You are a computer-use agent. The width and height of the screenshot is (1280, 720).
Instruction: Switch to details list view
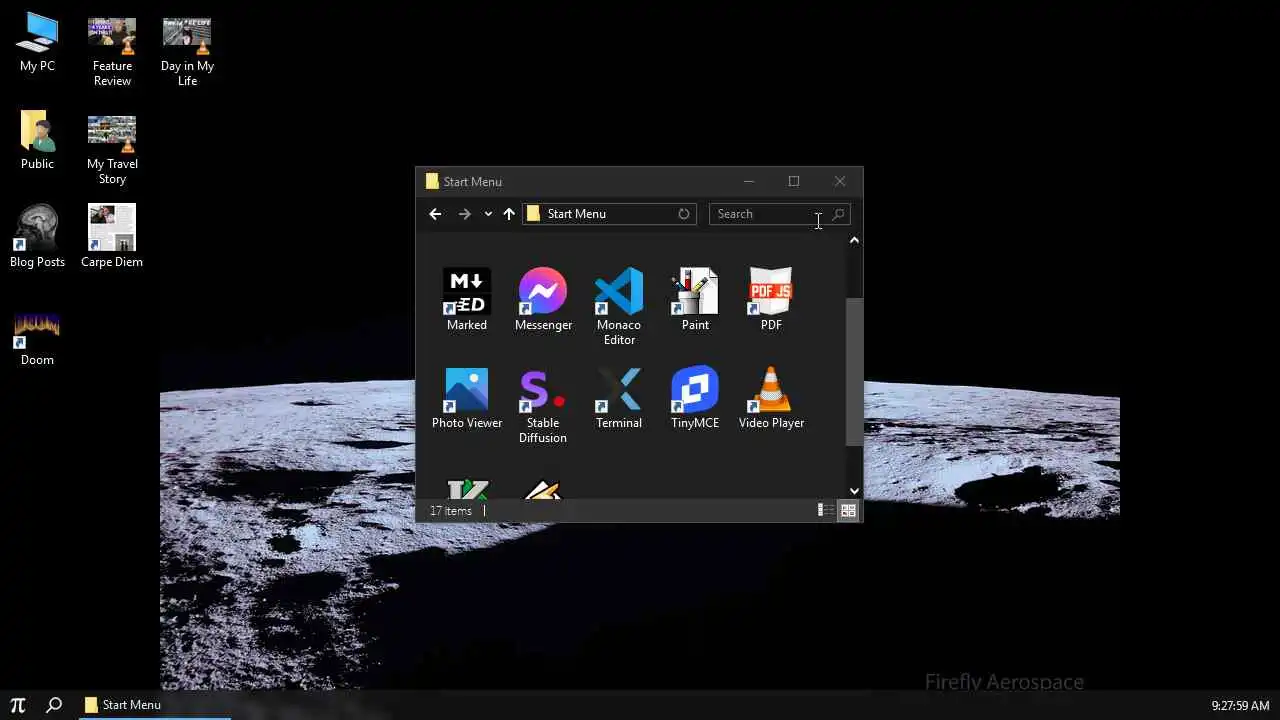coord(826,511)
